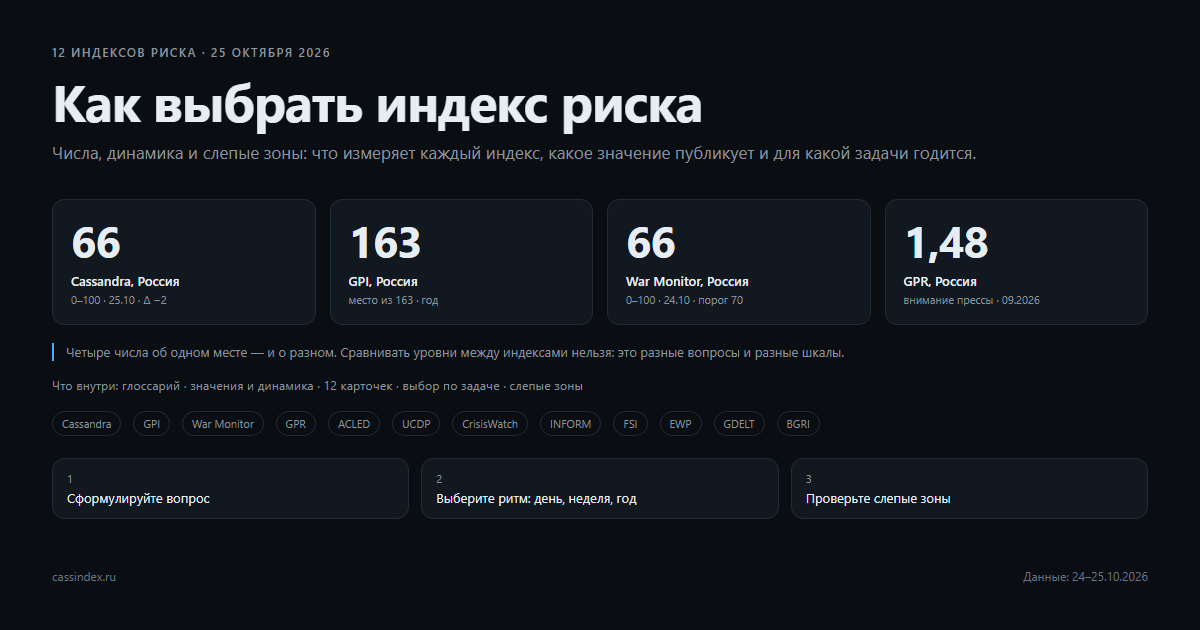Click the subtitle about Числа, динамика и слепые зоны

514,154
